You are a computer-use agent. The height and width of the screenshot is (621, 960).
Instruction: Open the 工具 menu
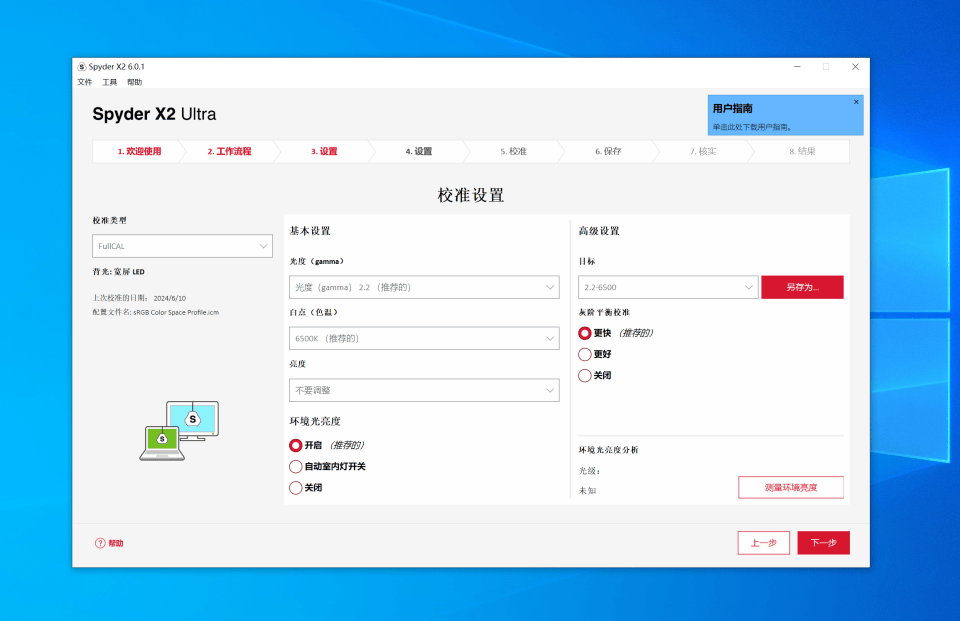110,82
